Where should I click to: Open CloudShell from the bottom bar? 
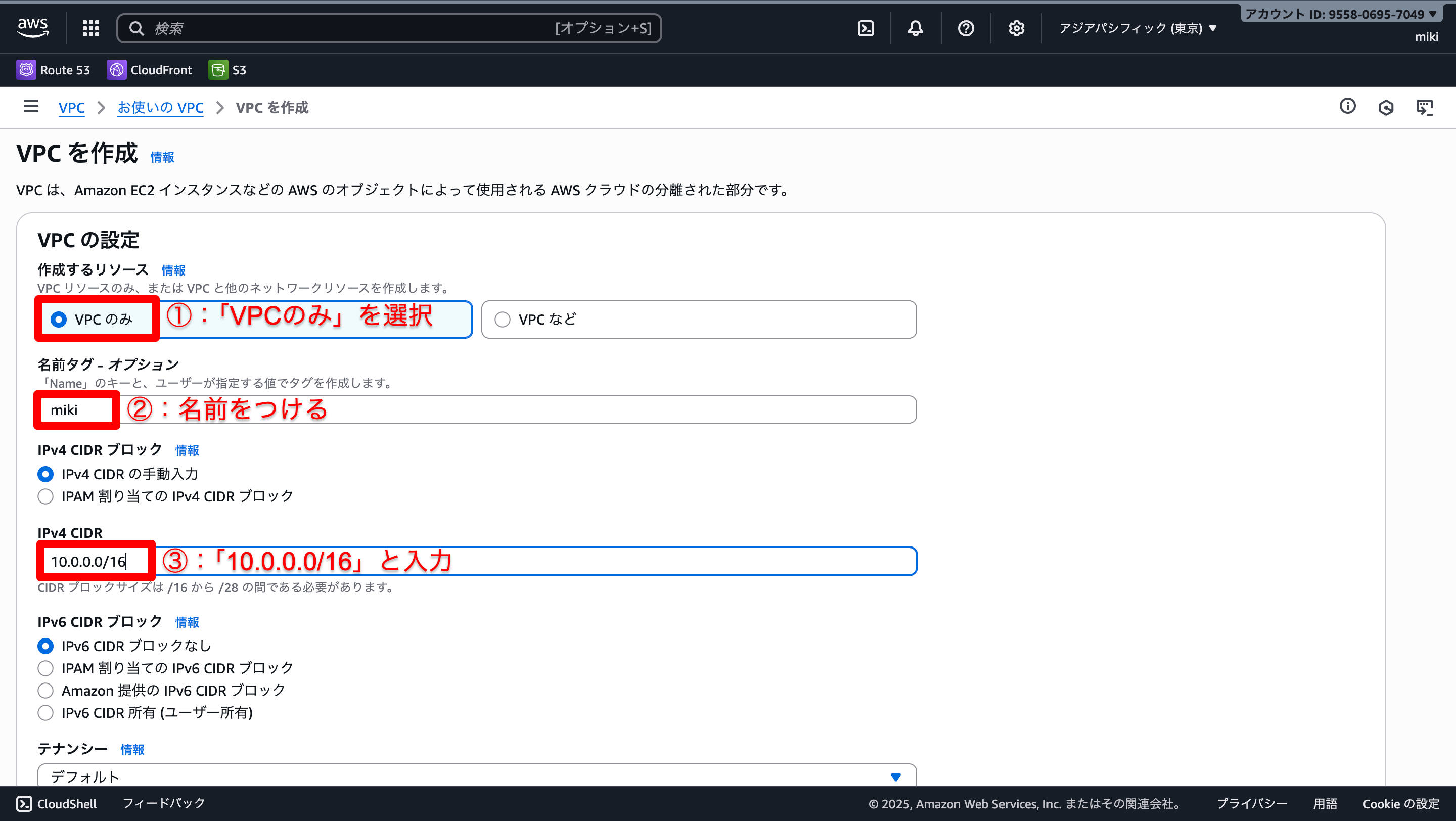(x=56, y=803)
